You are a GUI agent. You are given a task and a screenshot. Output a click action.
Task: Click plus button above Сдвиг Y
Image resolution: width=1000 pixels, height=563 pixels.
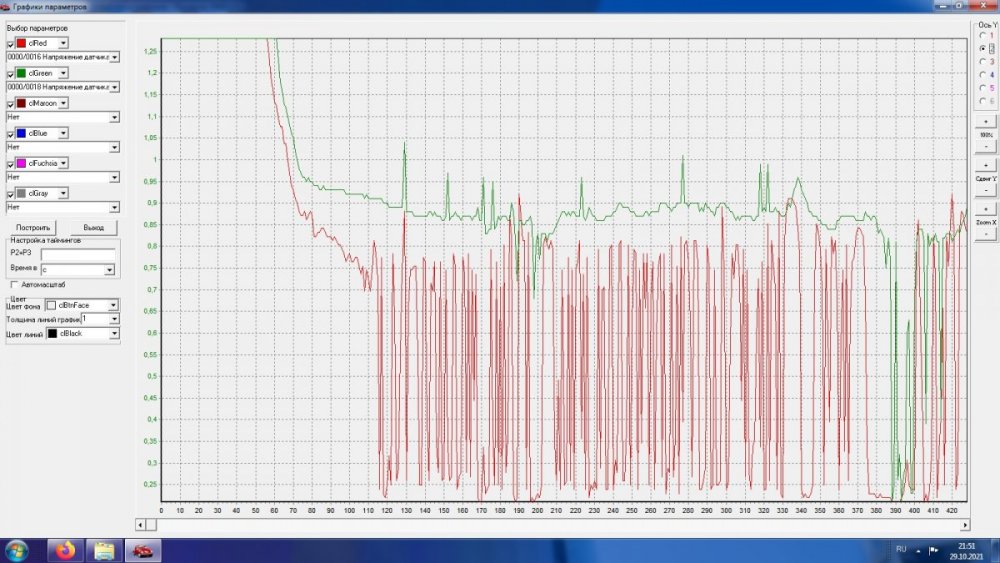(986, 166)
